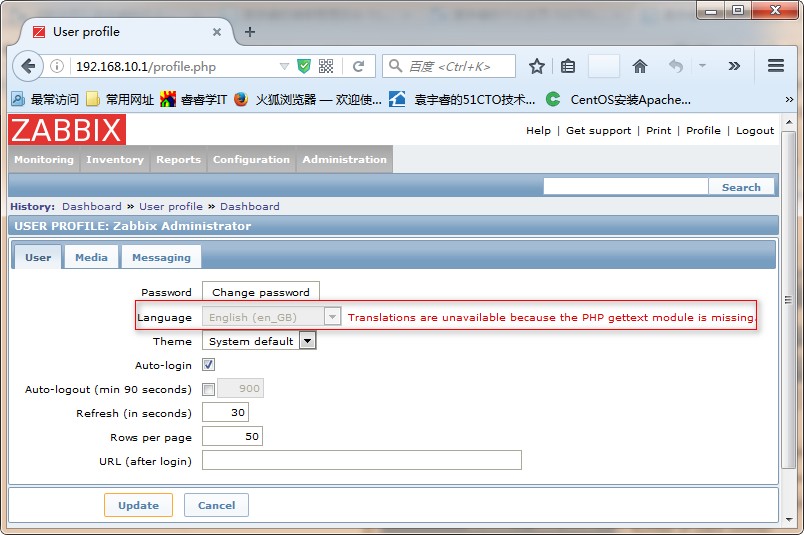The image size is (804, 535).
Task: Toggle the Auto-login checkbox
Action: click(x=209, y=365)
